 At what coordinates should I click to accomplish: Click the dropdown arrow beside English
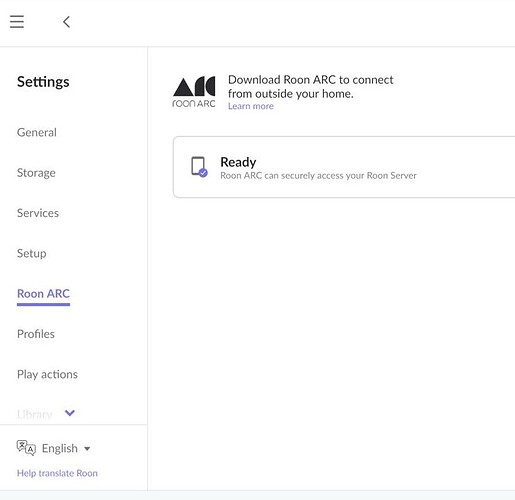click(87, 449)
